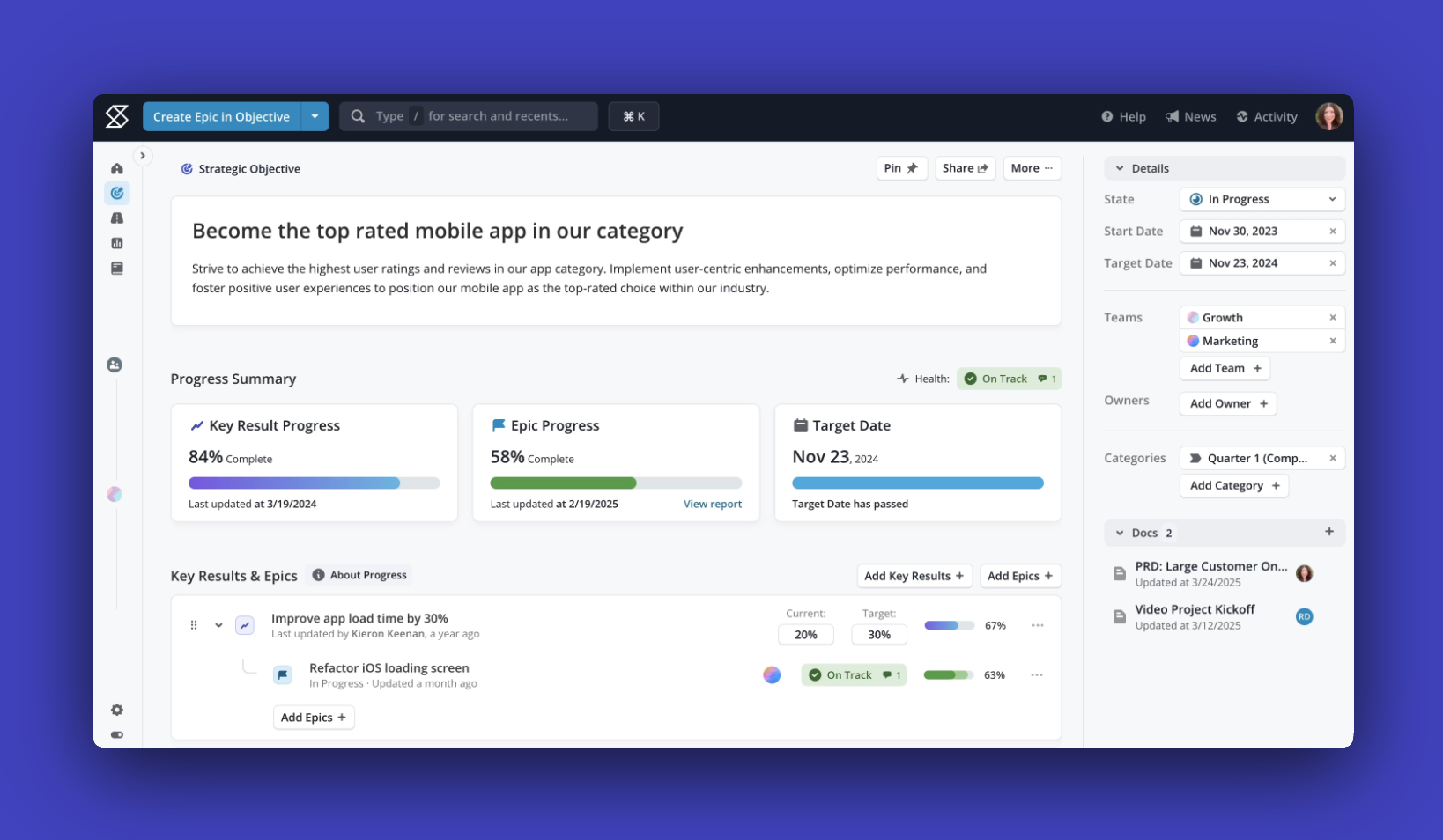Click into the search and recents field

pyautogui.click(x=469, y=116)
